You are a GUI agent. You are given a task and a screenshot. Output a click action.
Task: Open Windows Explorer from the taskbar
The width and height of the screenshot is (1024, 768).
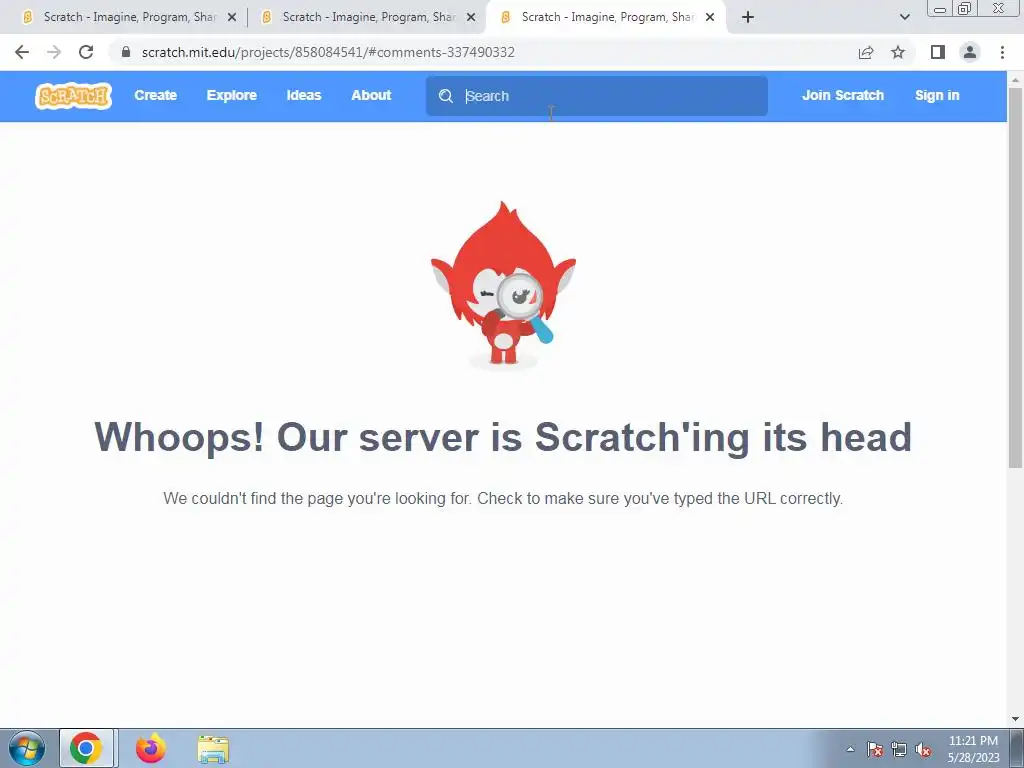tap(213, 749)
